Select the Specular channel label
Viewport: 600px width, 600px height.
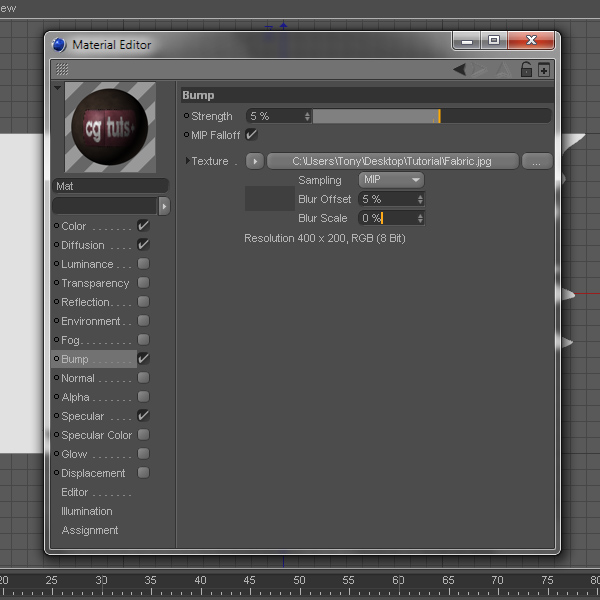coord(82,416)
